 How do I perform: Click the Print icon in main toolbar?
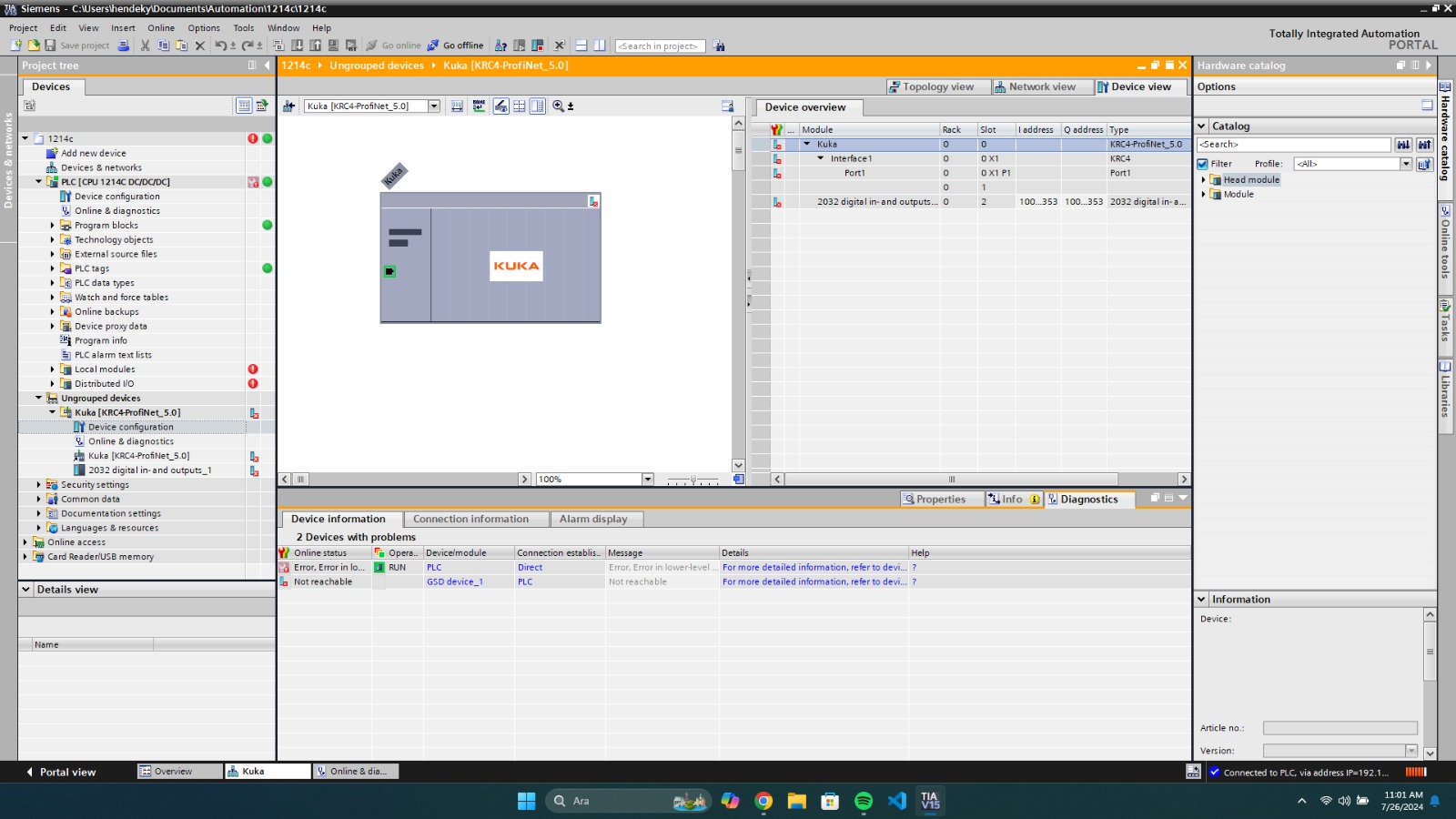tap(124, 45)
